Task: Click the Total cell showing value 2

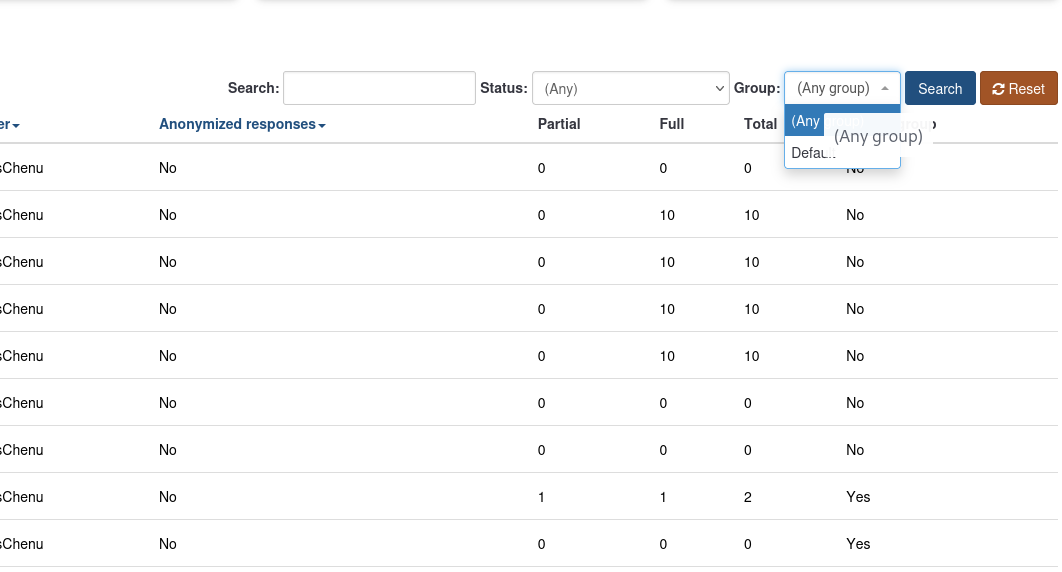Action: tap(748, 497)
